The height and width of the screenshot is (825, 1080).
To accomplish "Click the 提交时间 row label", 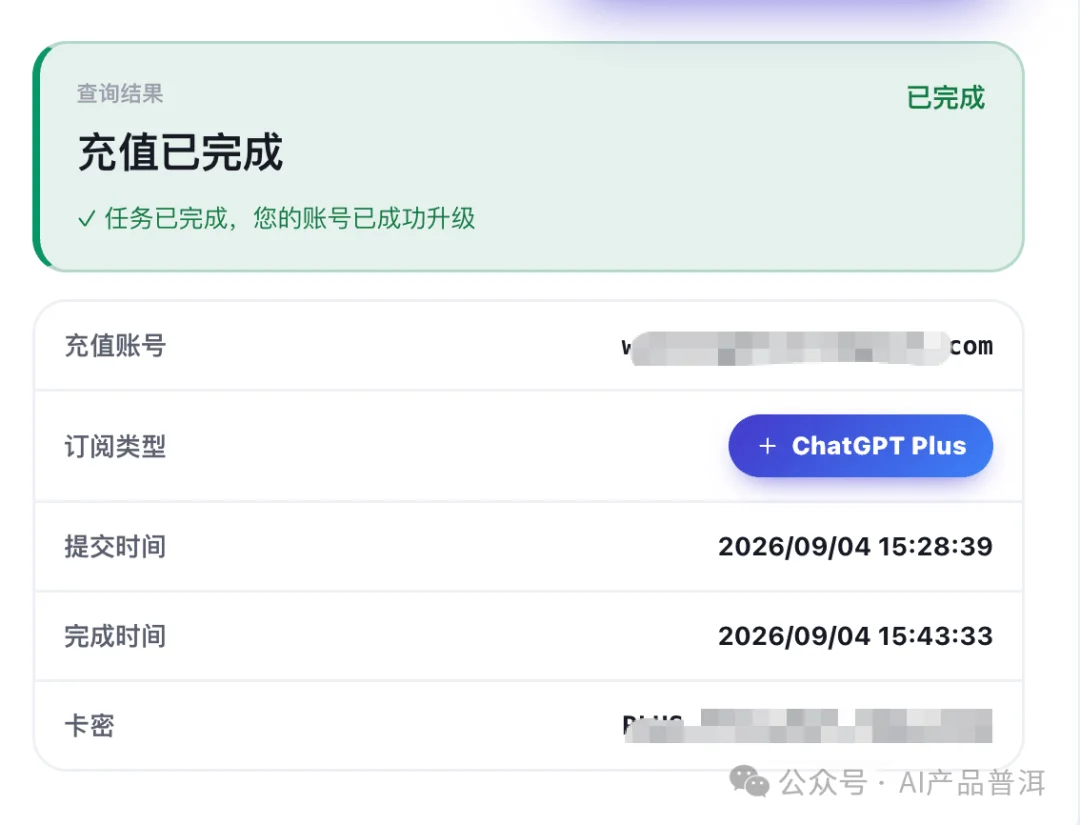I will (x=115, y=546).
